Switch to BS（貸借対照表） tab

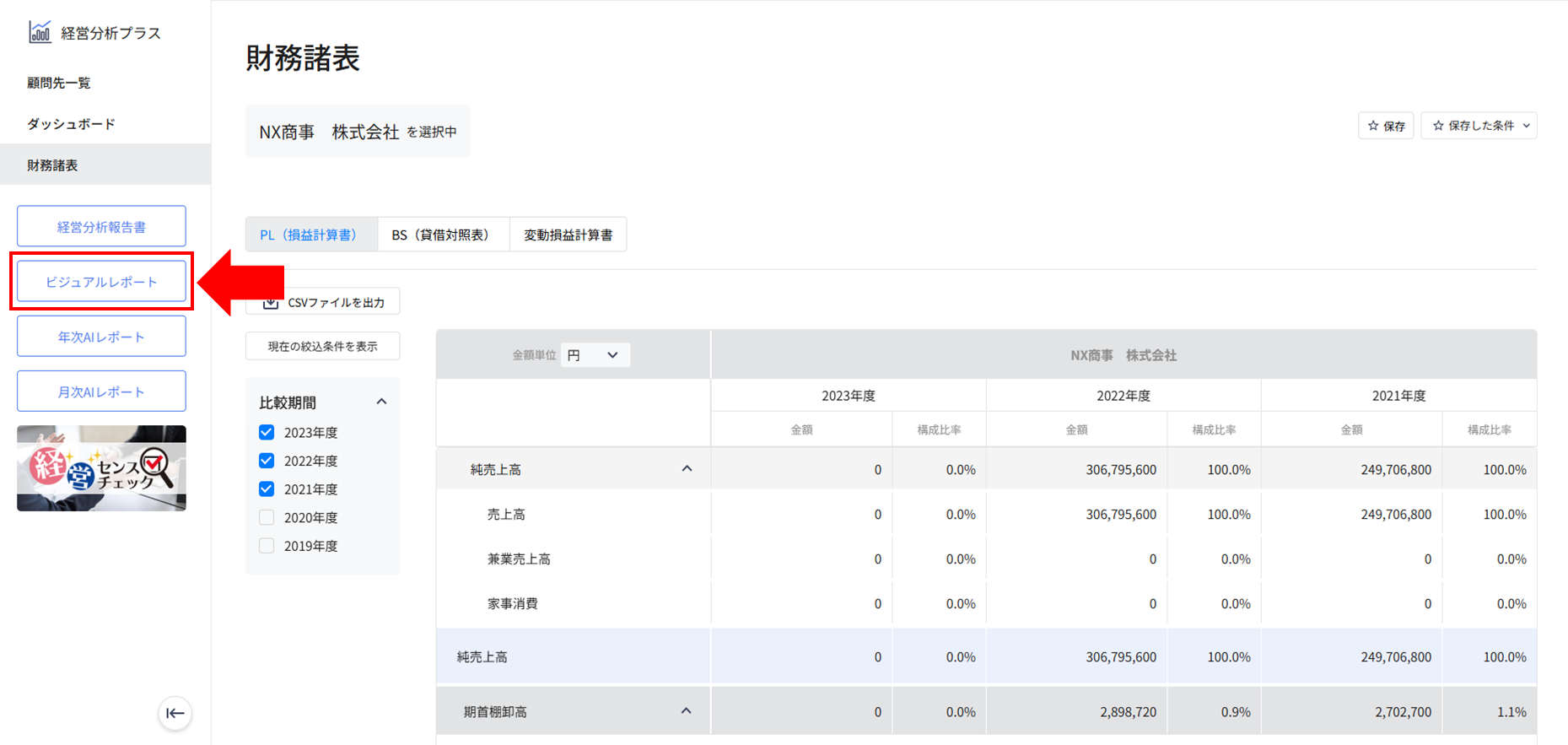[441, 235]
